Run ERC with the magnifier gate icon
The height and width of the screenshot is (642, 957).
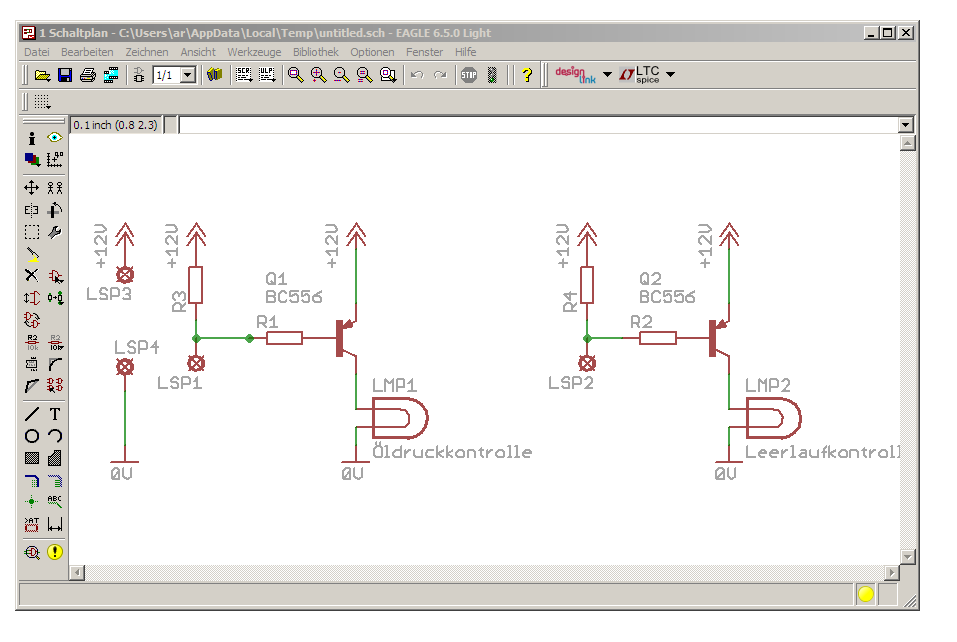32,552
